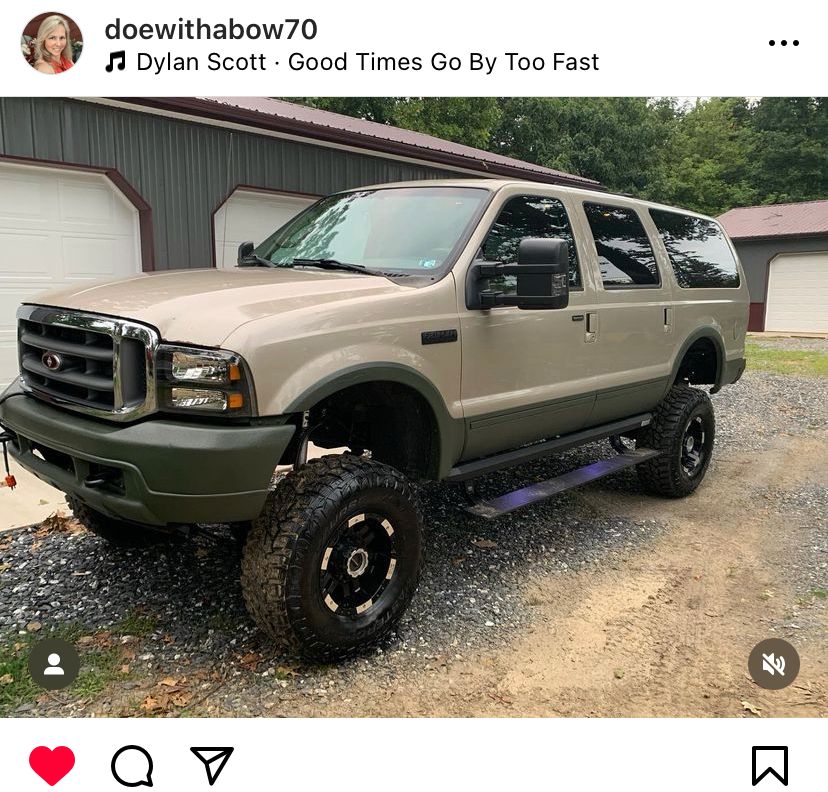The height and width of the screenshot is (792, 828).
Task: Tap the artist name Dylan Scott
Action: 201,62
